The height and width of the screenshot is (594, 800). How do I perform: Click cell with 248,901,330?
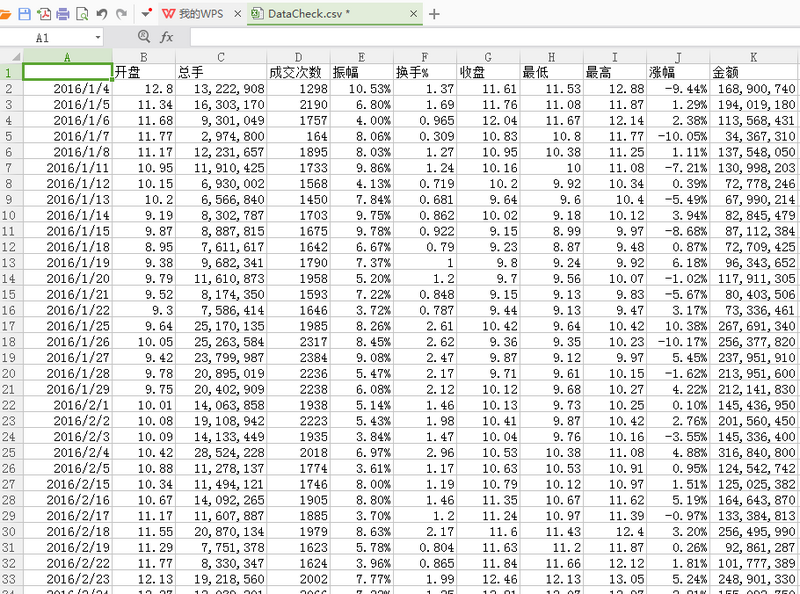pos(755,579)
